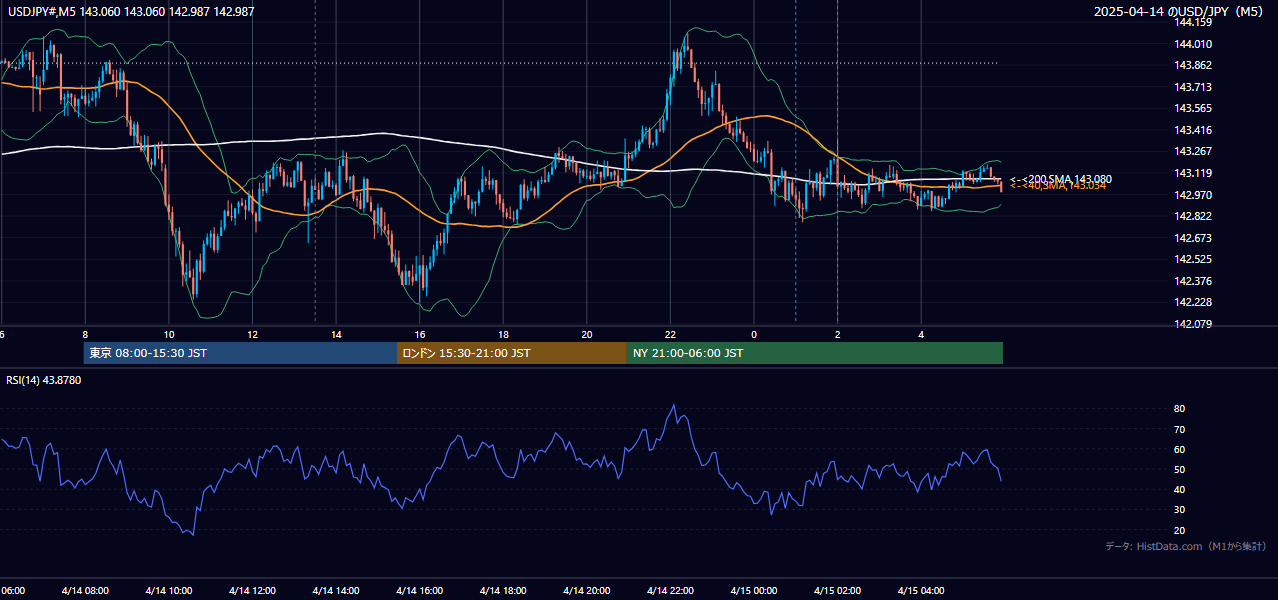Click the 4/14 08:00 bottom date label
The height and width of the screenshot is (600, 1278).
(85, 591)
